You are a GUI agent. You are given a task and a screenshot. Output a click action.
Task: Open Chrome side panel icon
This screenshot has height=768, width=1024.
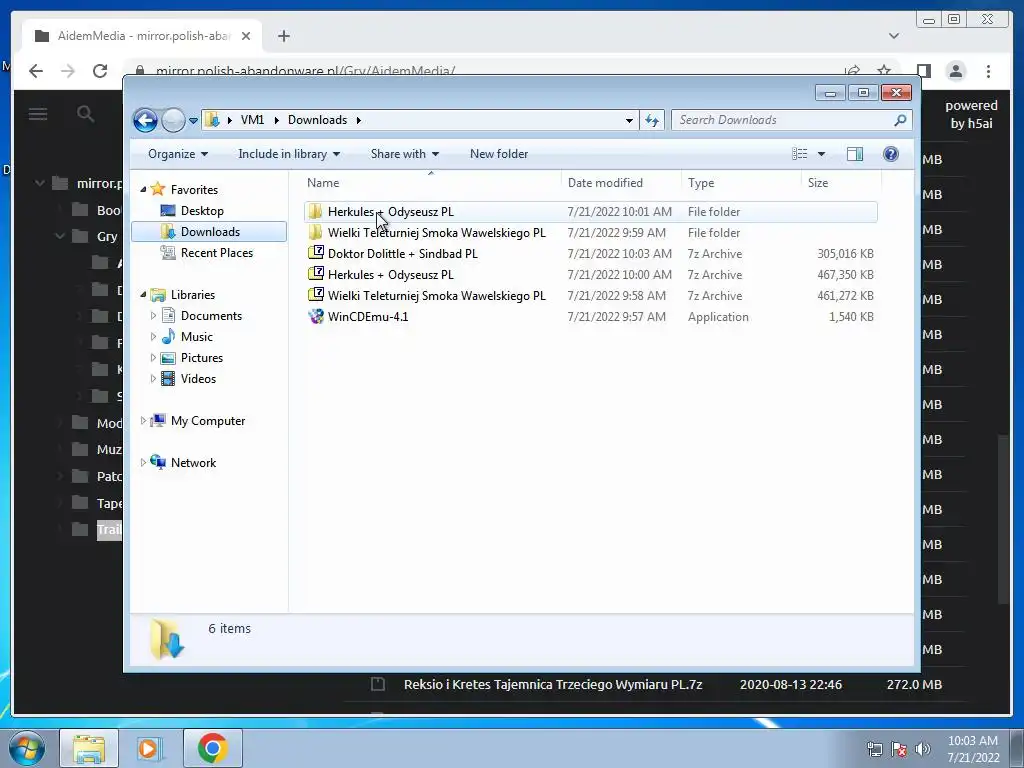pyautogui.click(x=923, y=71)
